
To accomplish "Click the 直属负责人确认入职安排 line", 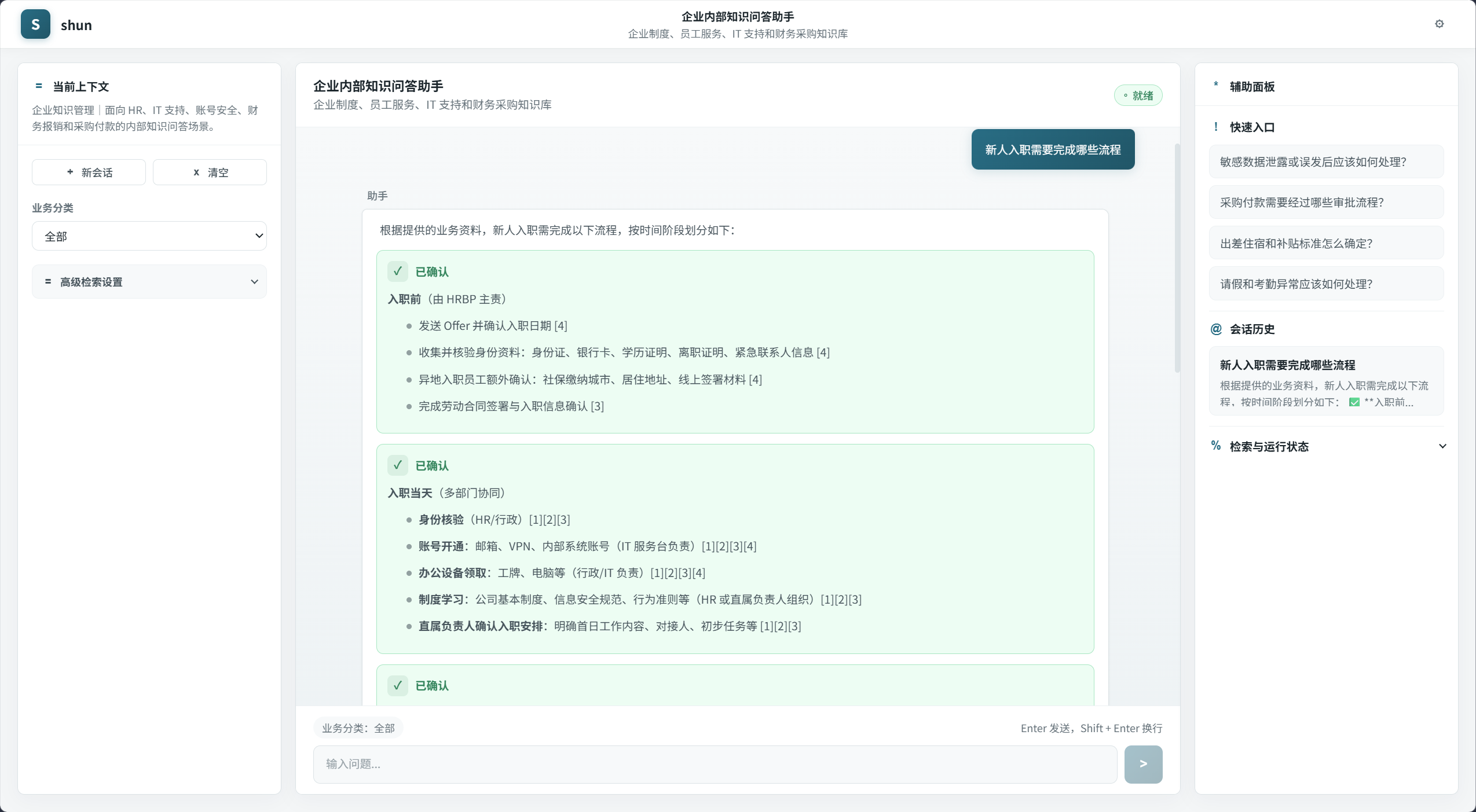I will click(610, 626).
